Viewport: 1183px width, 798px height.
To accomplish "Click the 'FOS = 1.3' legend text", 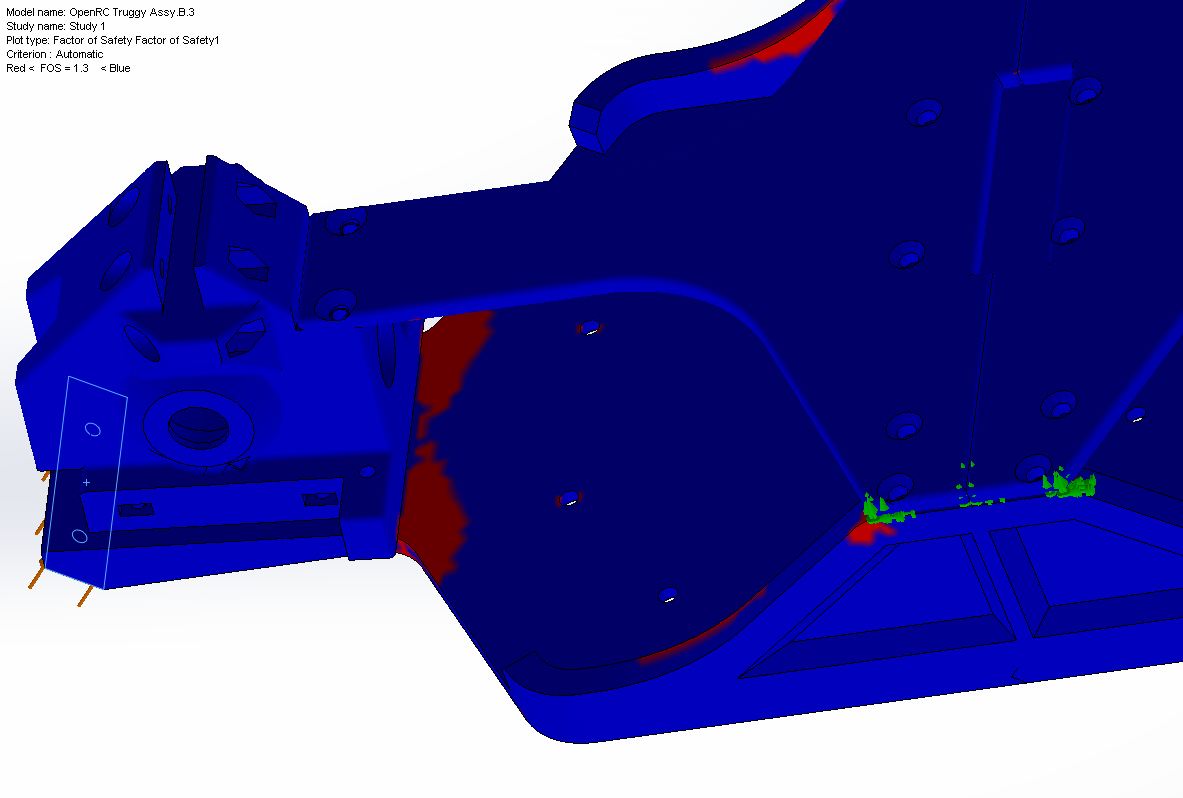I will click(x=64, y=68).
